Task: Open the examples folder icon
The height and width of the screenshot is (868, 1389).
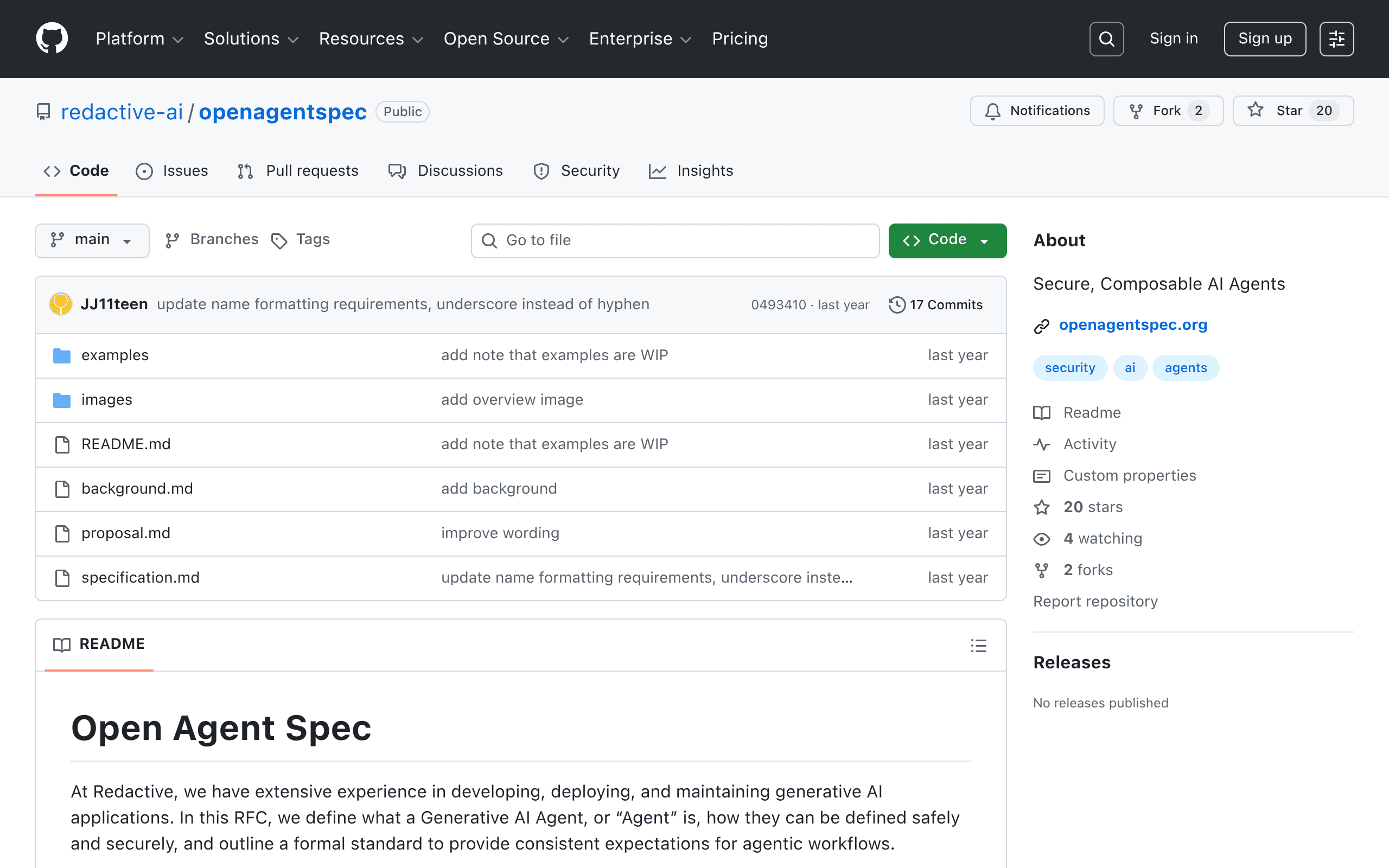Action: click(x=62, y=355)
